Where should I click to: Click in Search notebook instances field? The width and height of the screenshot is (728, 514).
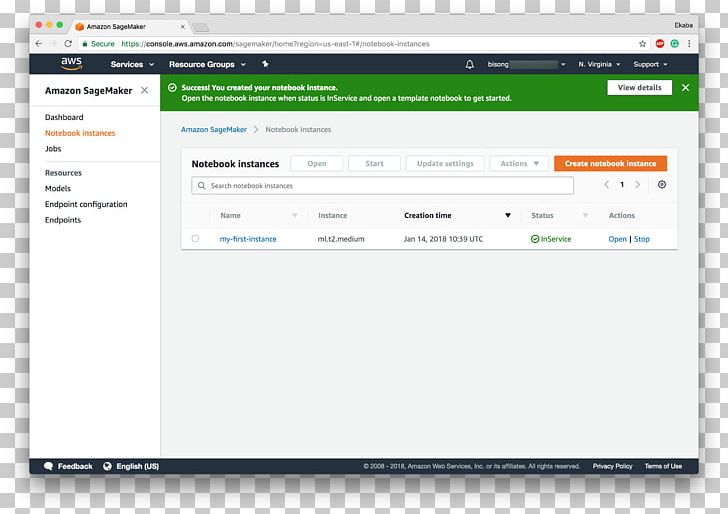coord(385,186)
